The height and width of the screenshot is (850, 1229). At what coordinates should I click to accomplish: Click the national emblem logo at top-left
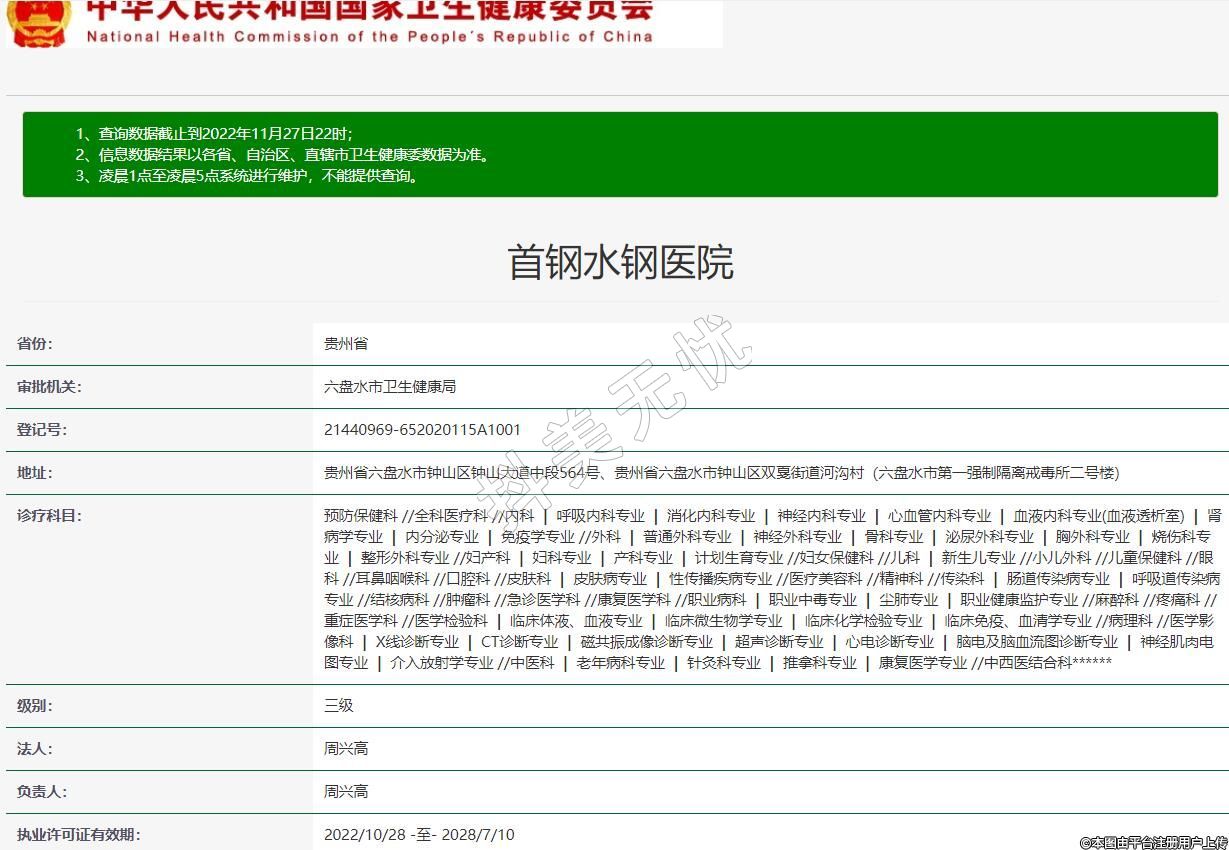pyautogui.click(x=38, y=22)
